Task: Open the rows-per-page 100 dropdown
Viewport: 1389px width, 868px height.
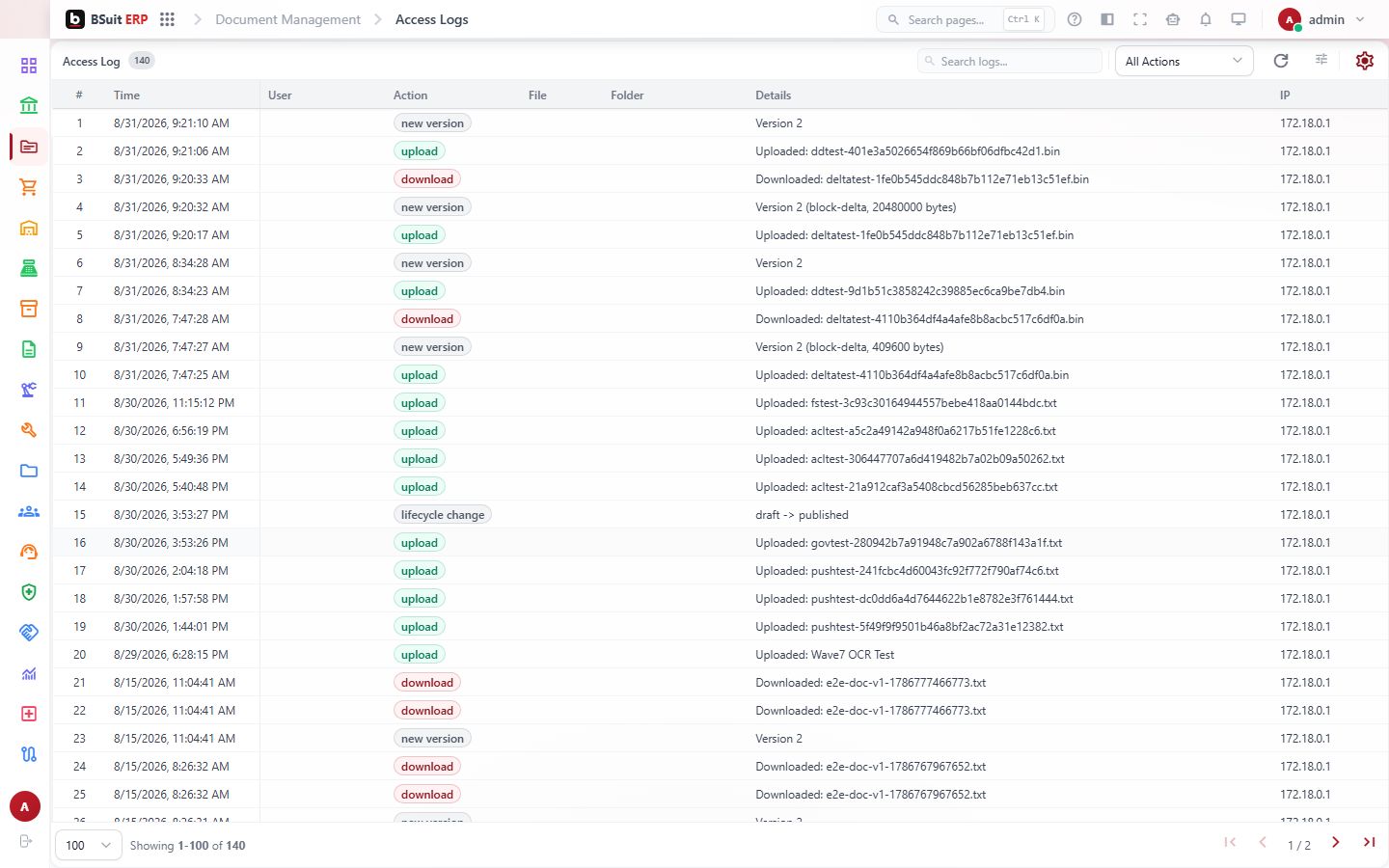Action: 89,845
